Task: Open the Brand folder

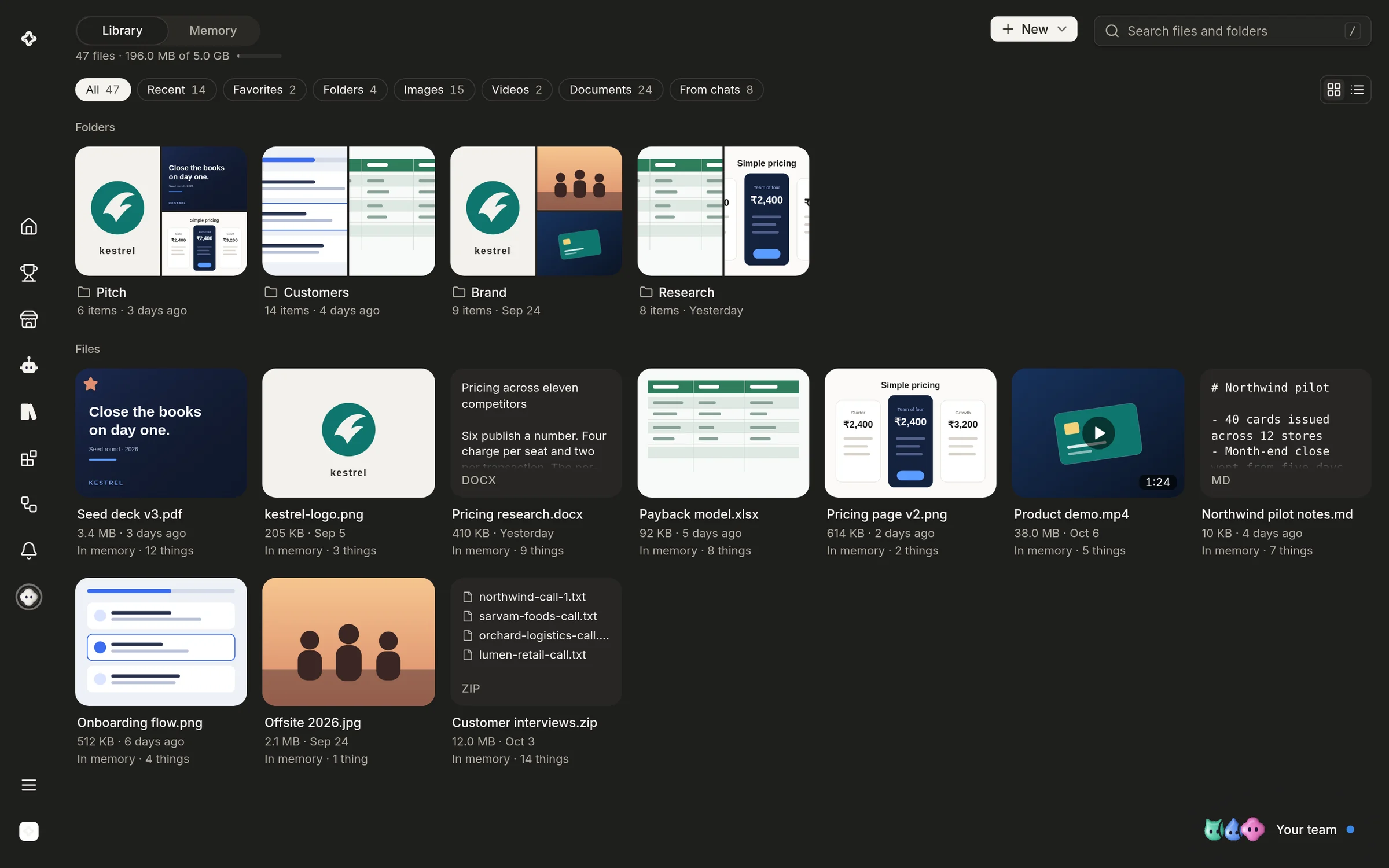Action: 536,211
